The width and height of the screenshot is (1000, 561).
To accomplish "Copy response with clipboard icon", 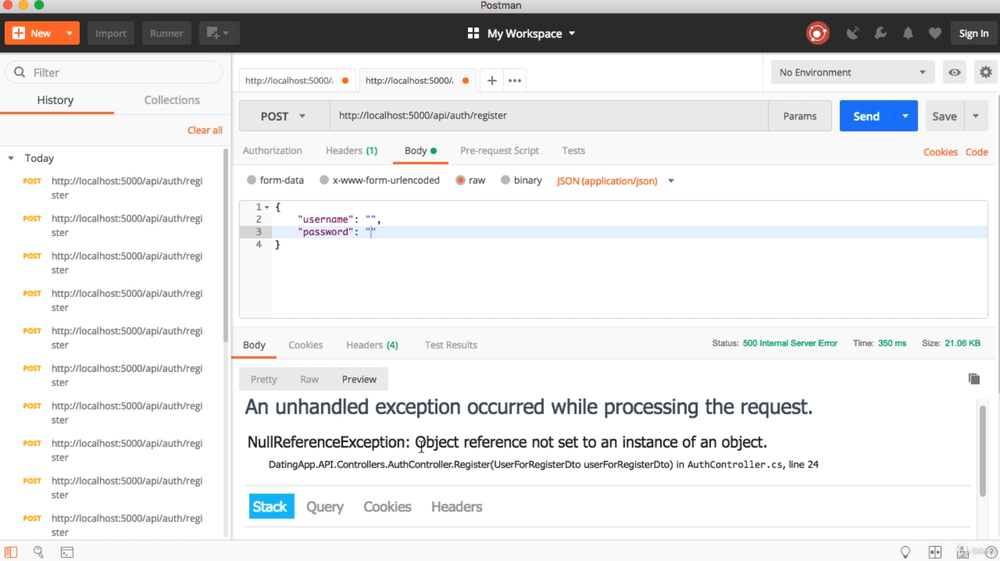I will click(974, 379).
